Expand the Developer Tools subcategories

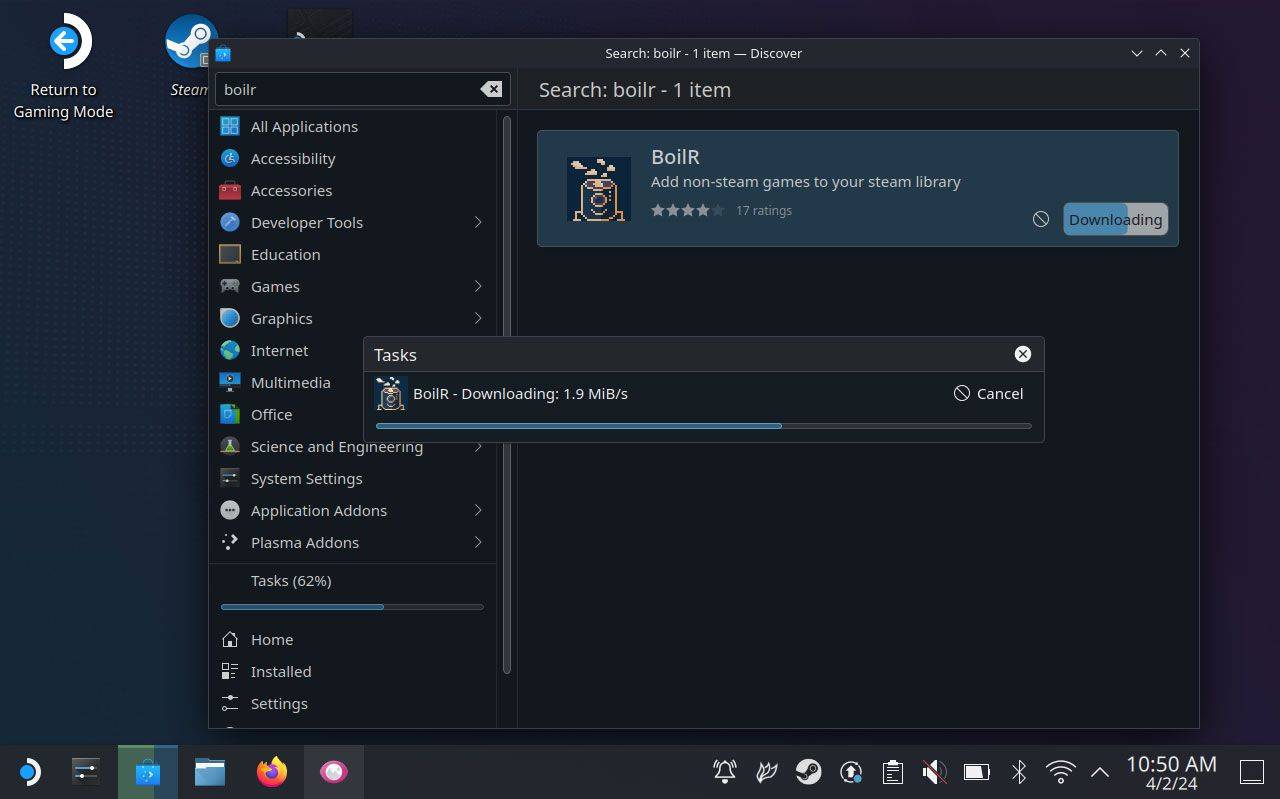[478, 222]
